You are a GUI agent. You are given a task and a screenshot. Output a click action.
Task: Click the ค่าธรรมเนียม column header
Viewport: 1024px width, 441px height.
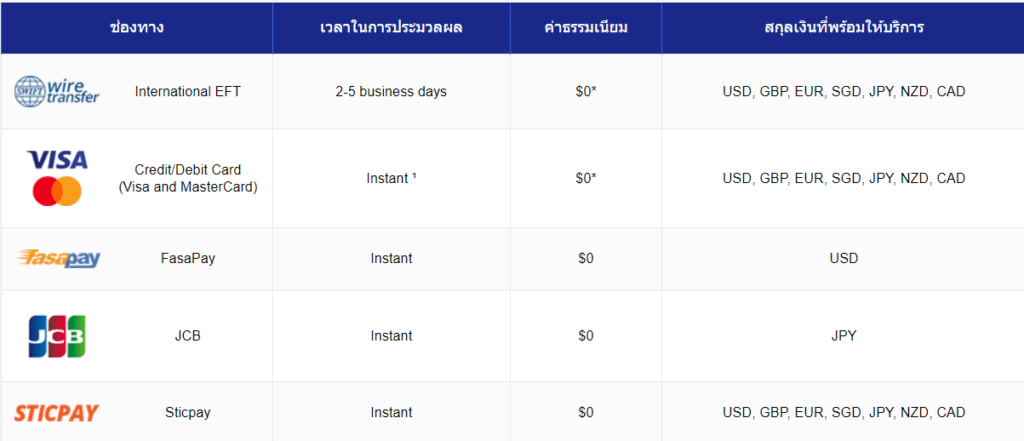pyautogui.click(x=585, y=27)
